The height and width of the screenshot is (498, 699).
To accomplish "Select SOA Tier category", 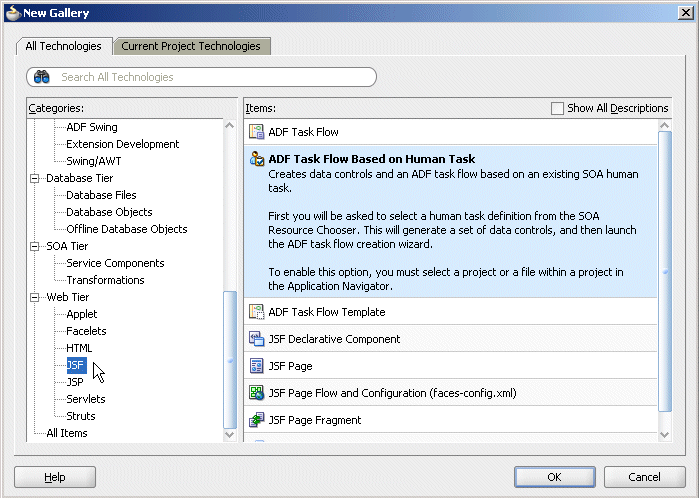I will coord(67,246).
